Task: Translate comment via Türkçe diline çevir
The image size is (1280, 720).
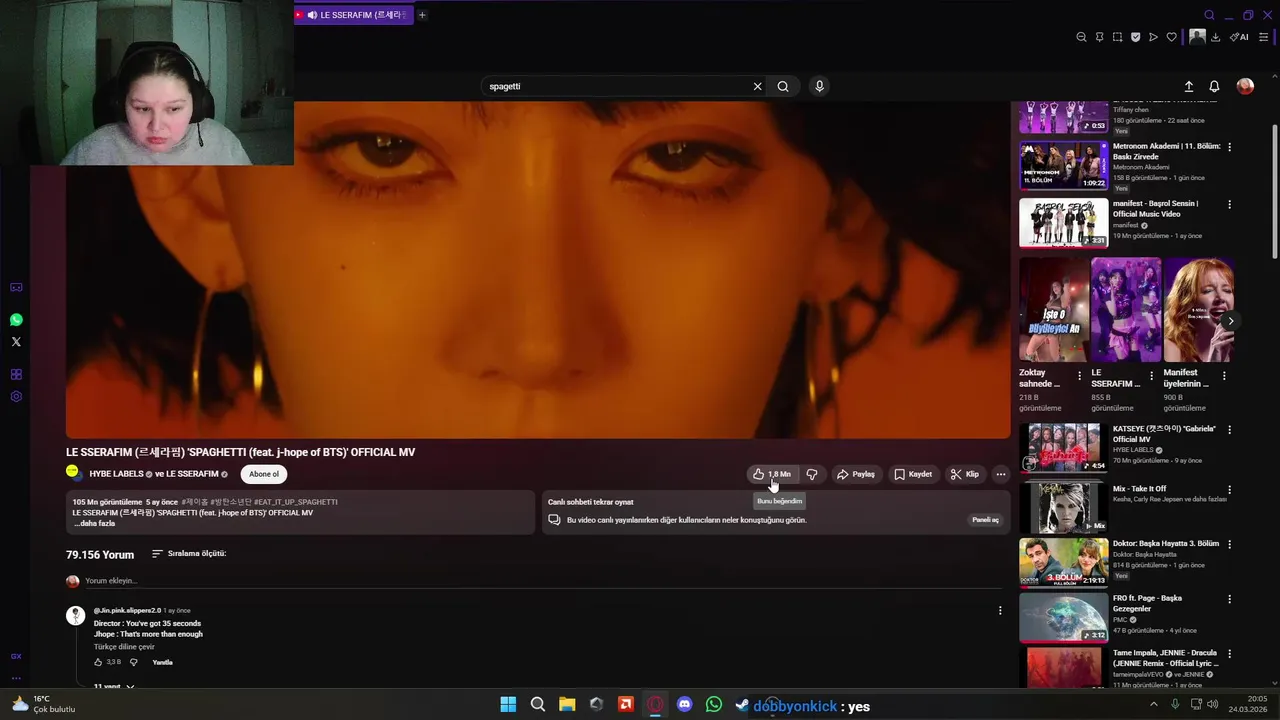Action: pos(124,647)
